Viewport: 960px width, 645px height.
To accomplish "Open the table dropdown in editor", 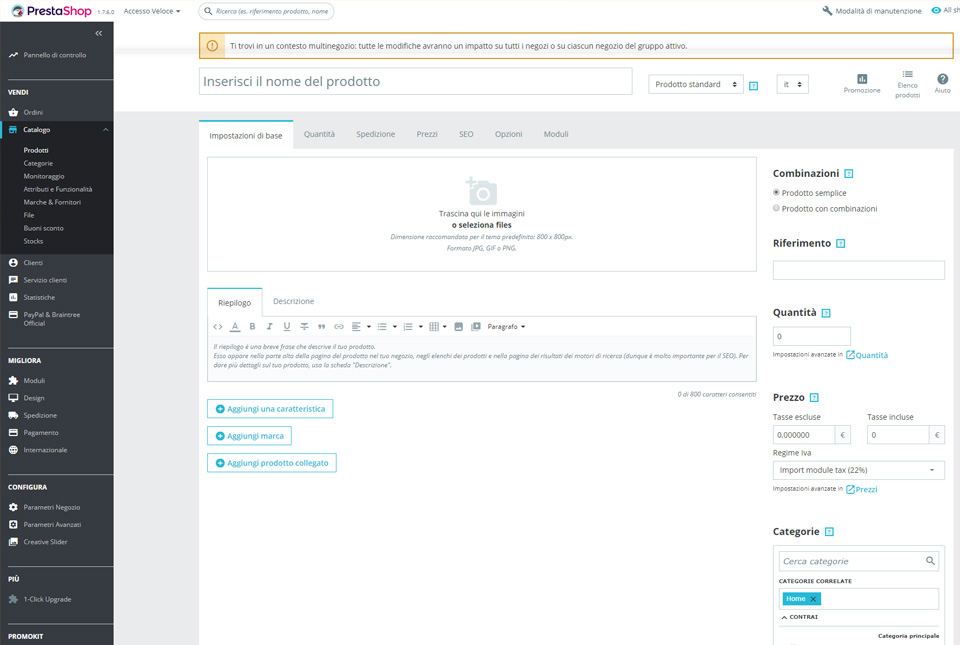I will click(438, 327).
